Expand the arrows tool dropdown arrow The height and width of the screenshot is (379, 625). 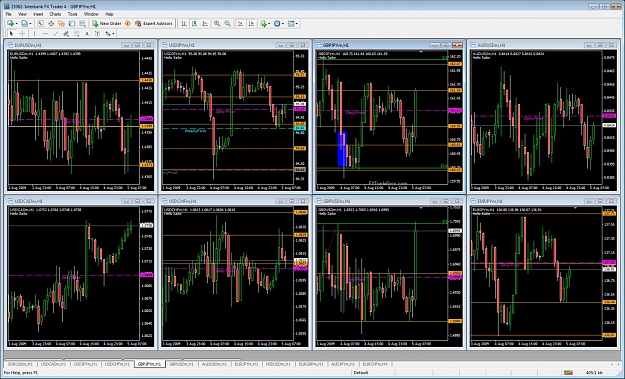coord(113,33)
